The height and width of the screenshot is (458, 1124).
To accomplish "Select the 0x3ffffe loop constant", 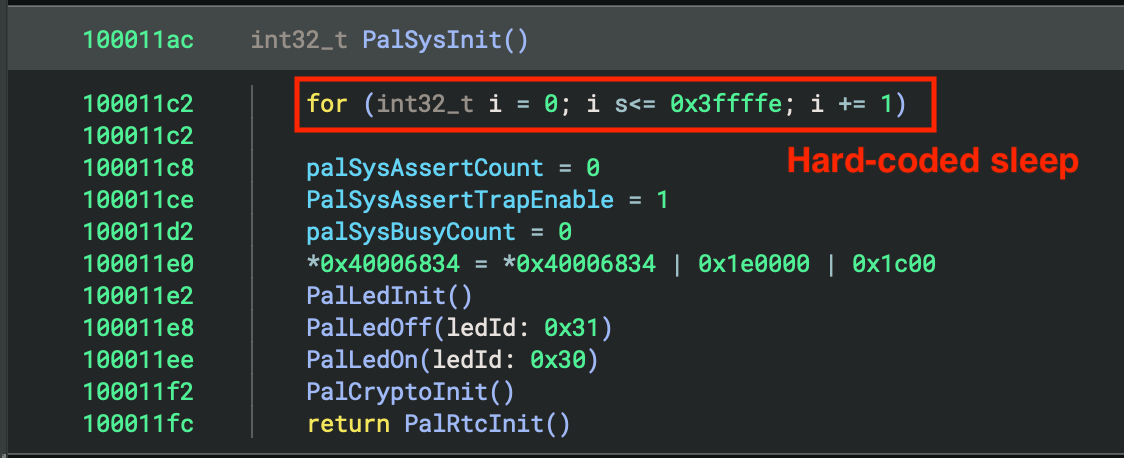I will (x=725, y=103).
